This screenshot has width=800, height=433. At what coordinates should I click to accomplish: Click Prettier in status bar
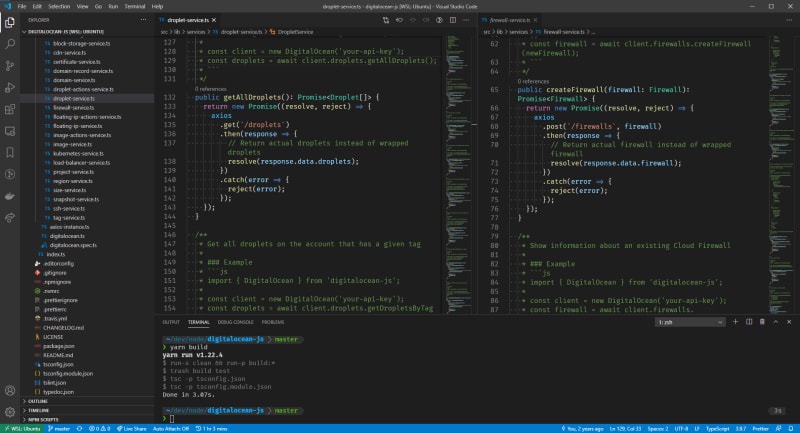click(760, 429)
